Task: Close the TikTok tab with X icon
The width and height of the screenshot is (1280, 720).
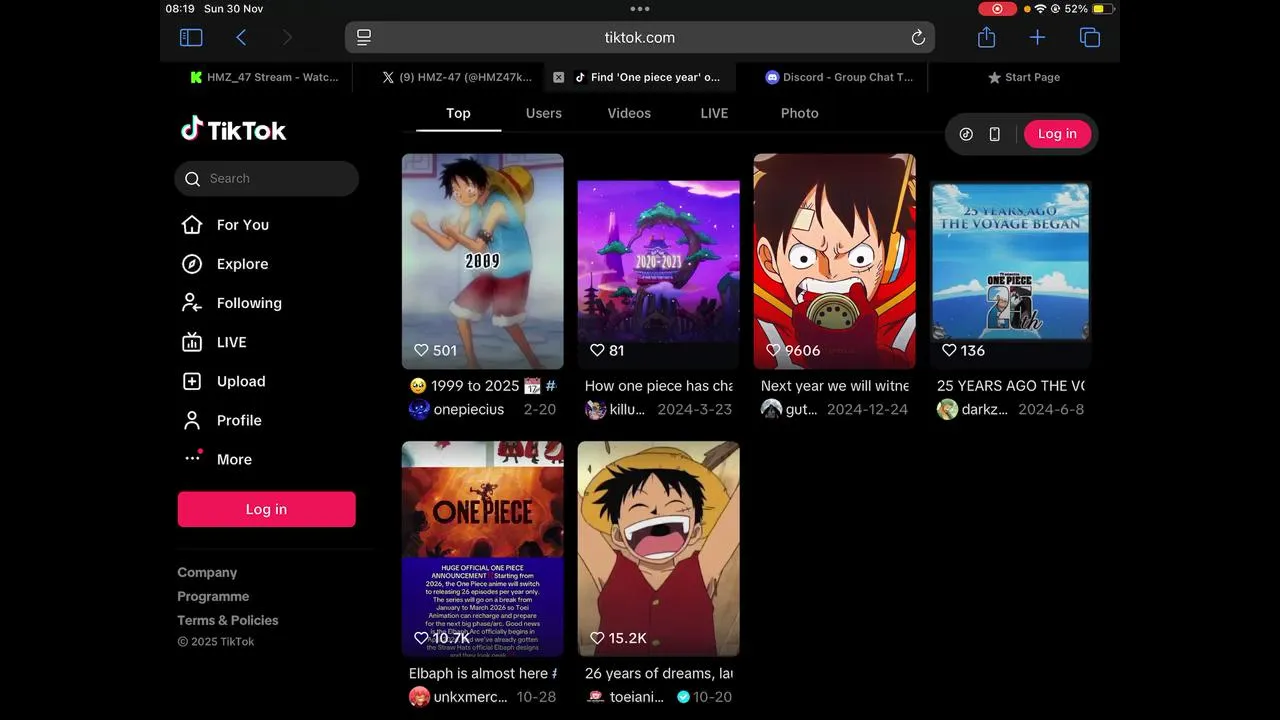Action: pyautogui.click(x=558, y=77)
